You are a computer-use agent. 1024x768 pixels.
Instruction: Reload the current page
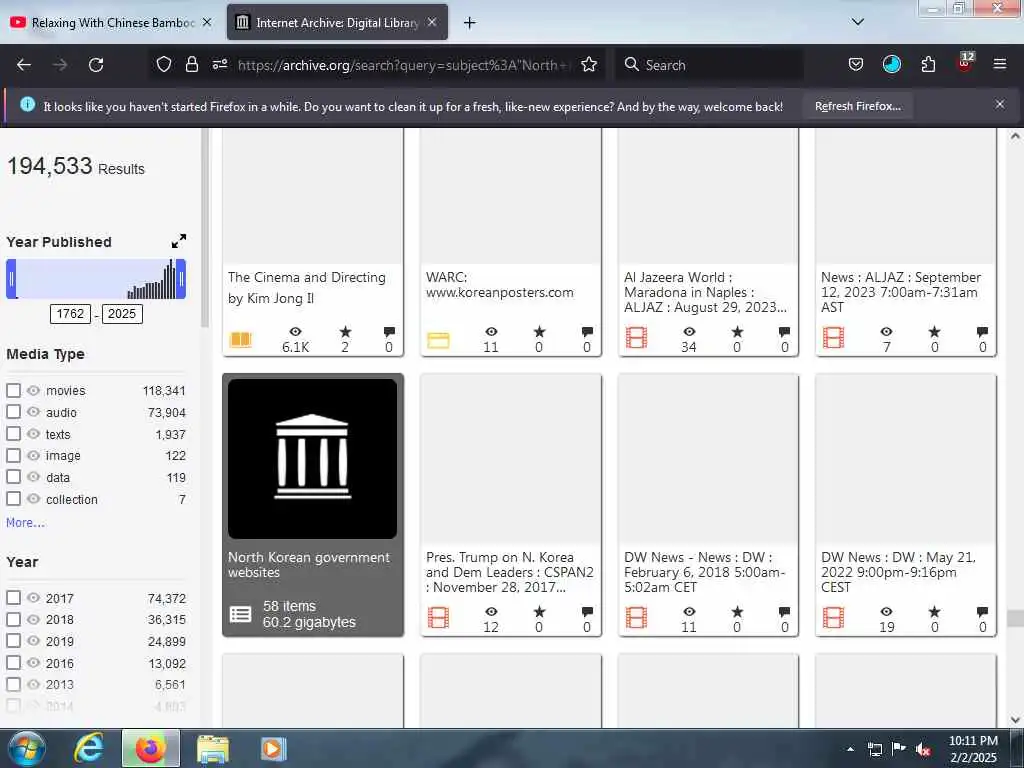[96, 65]
